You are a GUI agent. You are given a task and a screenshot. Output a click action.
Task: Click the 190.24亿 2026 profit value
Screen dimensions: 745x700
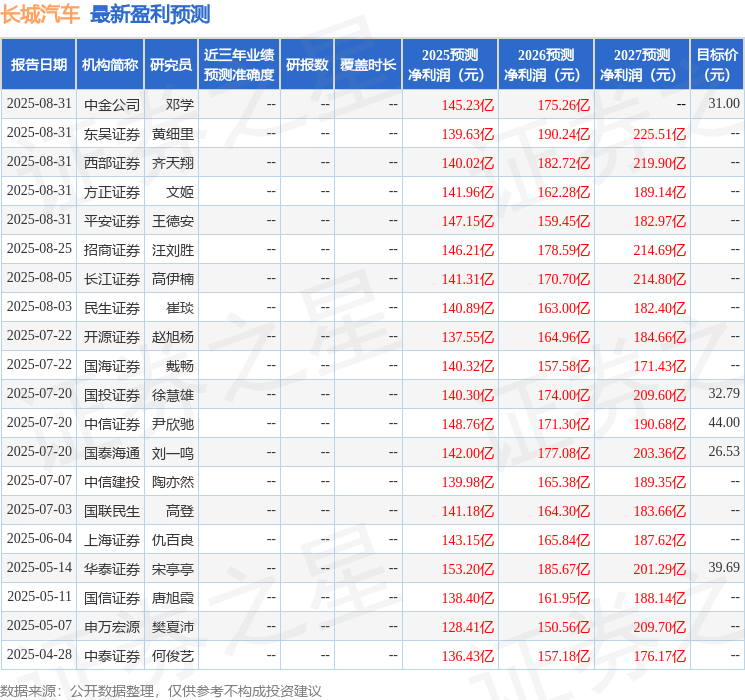(x=564, y=134)
